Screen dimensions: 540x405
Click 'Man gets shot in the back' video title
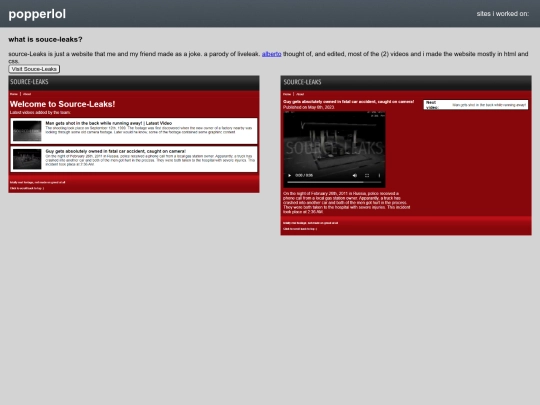(108, 123)
